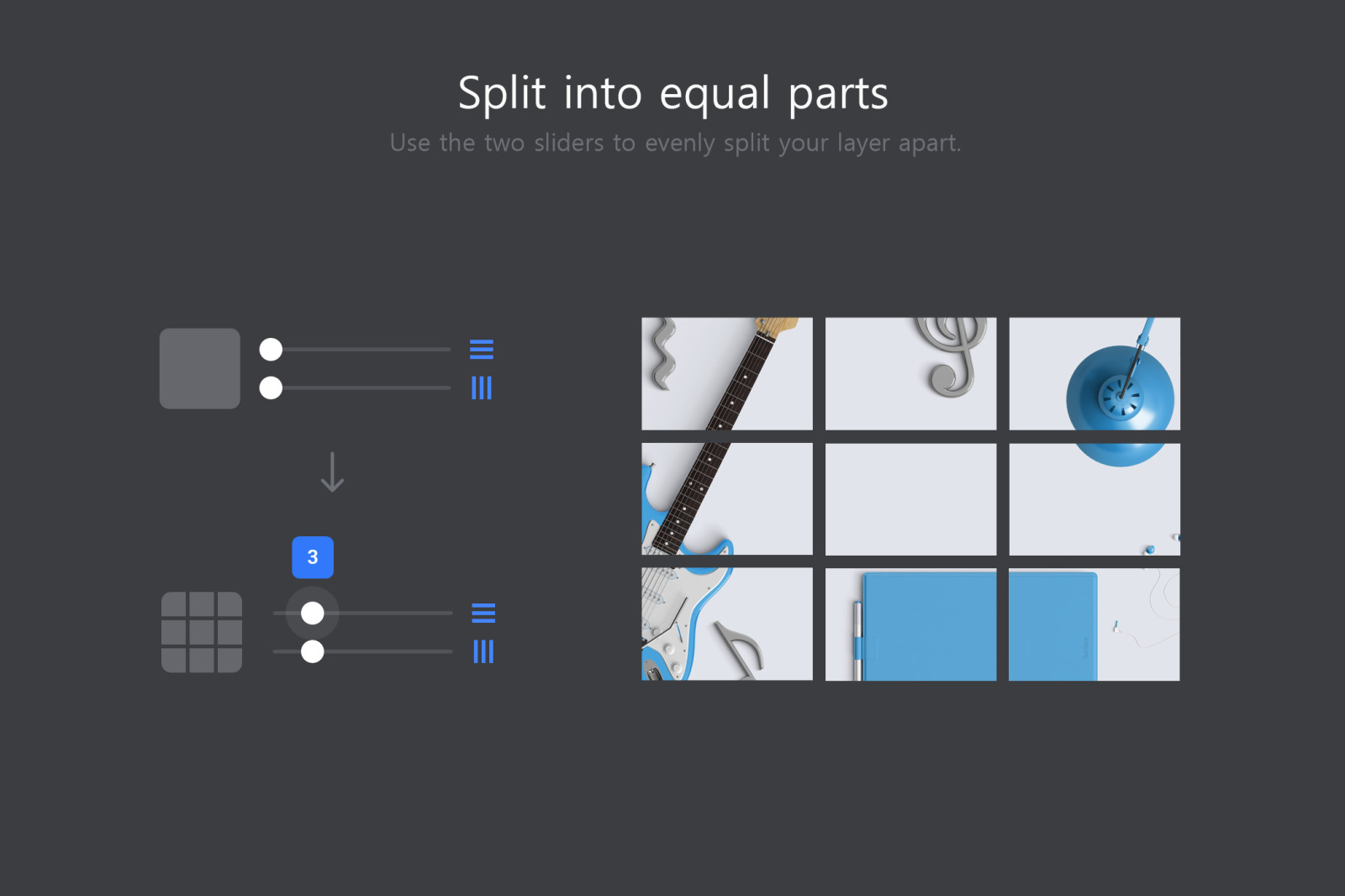Viewport: 1345px width, 896px height.
Task: Click the upper horizontal rows icon
Action: click(x=482, y=349)
